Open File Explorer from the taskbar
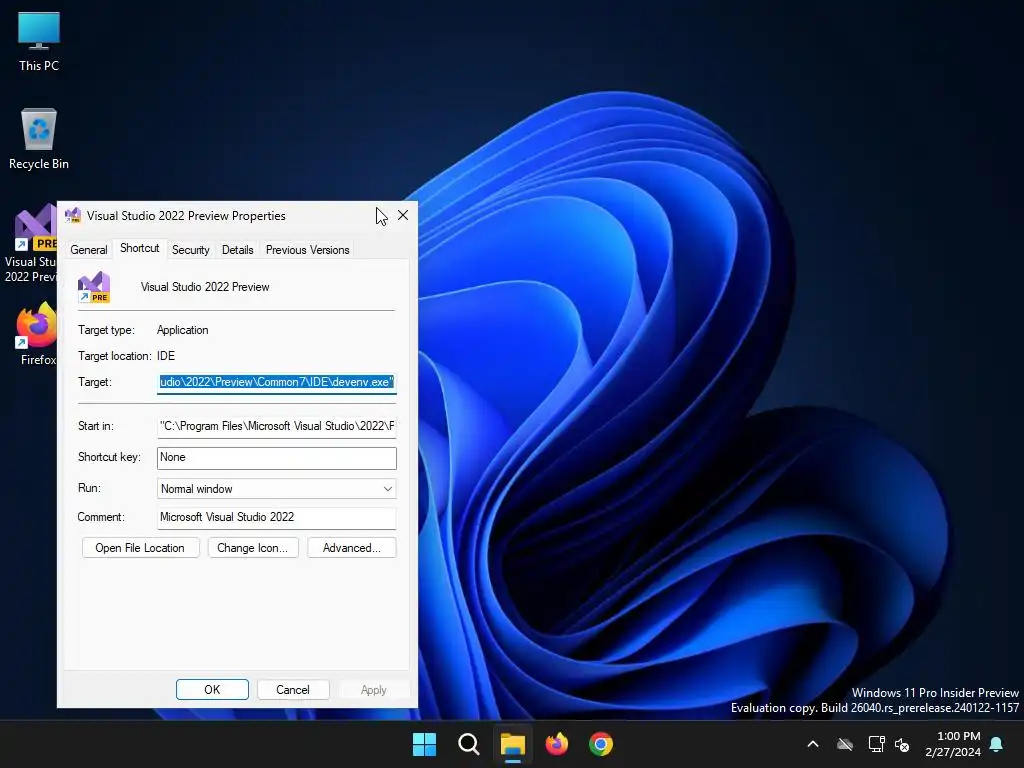Screen dimensions: 1024x768 pos(513,744)
